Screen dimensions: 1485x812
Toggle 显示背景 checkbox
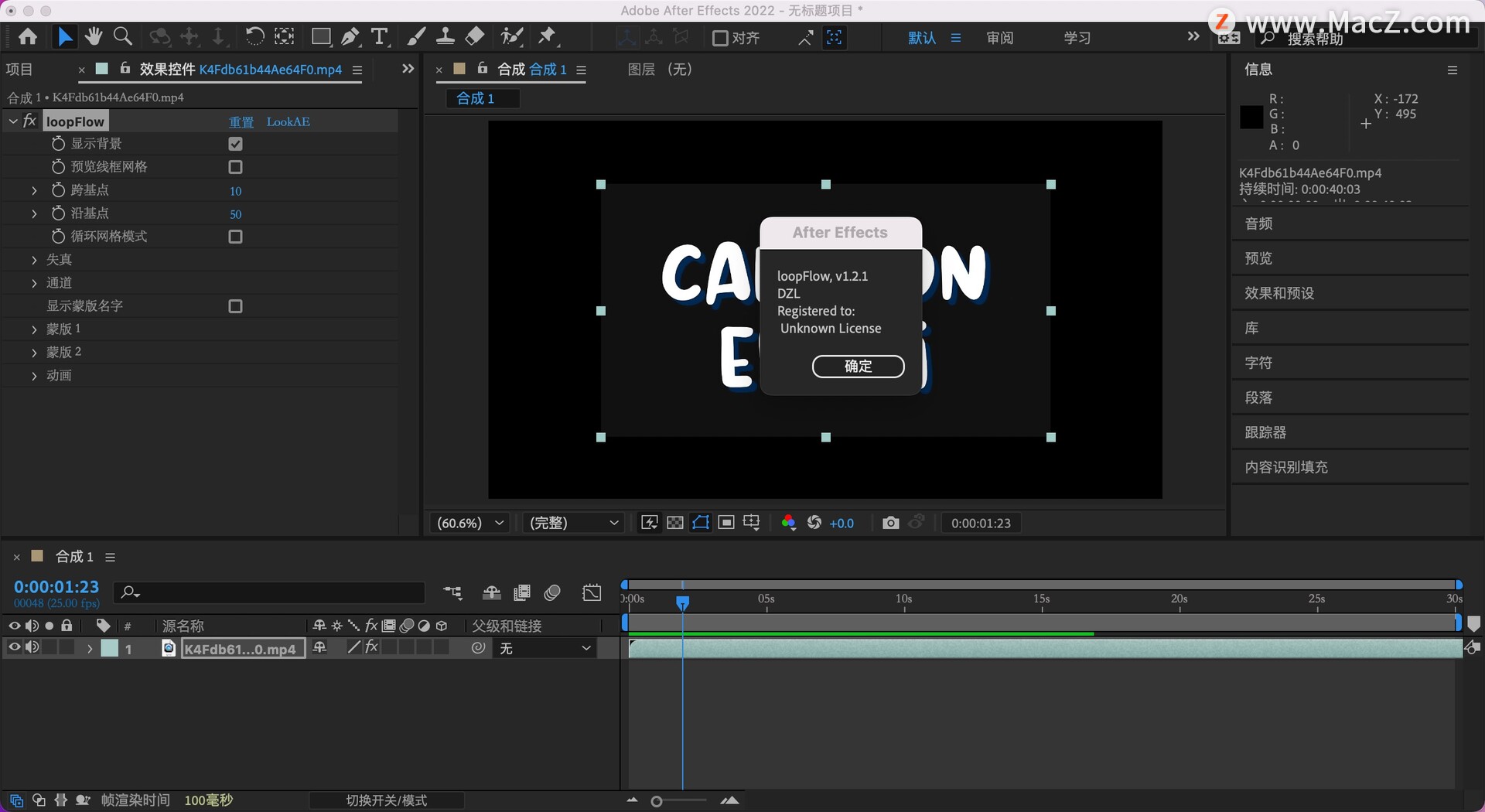236,144
